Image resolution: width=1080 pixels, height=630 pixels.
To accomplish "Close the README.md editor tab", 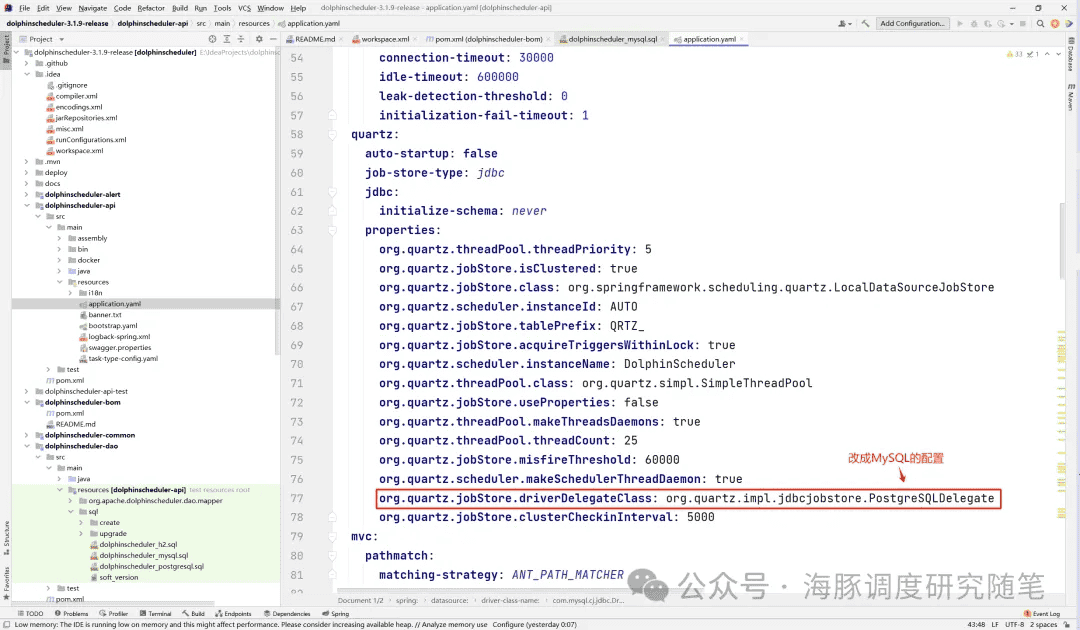I will click(342, 39).
